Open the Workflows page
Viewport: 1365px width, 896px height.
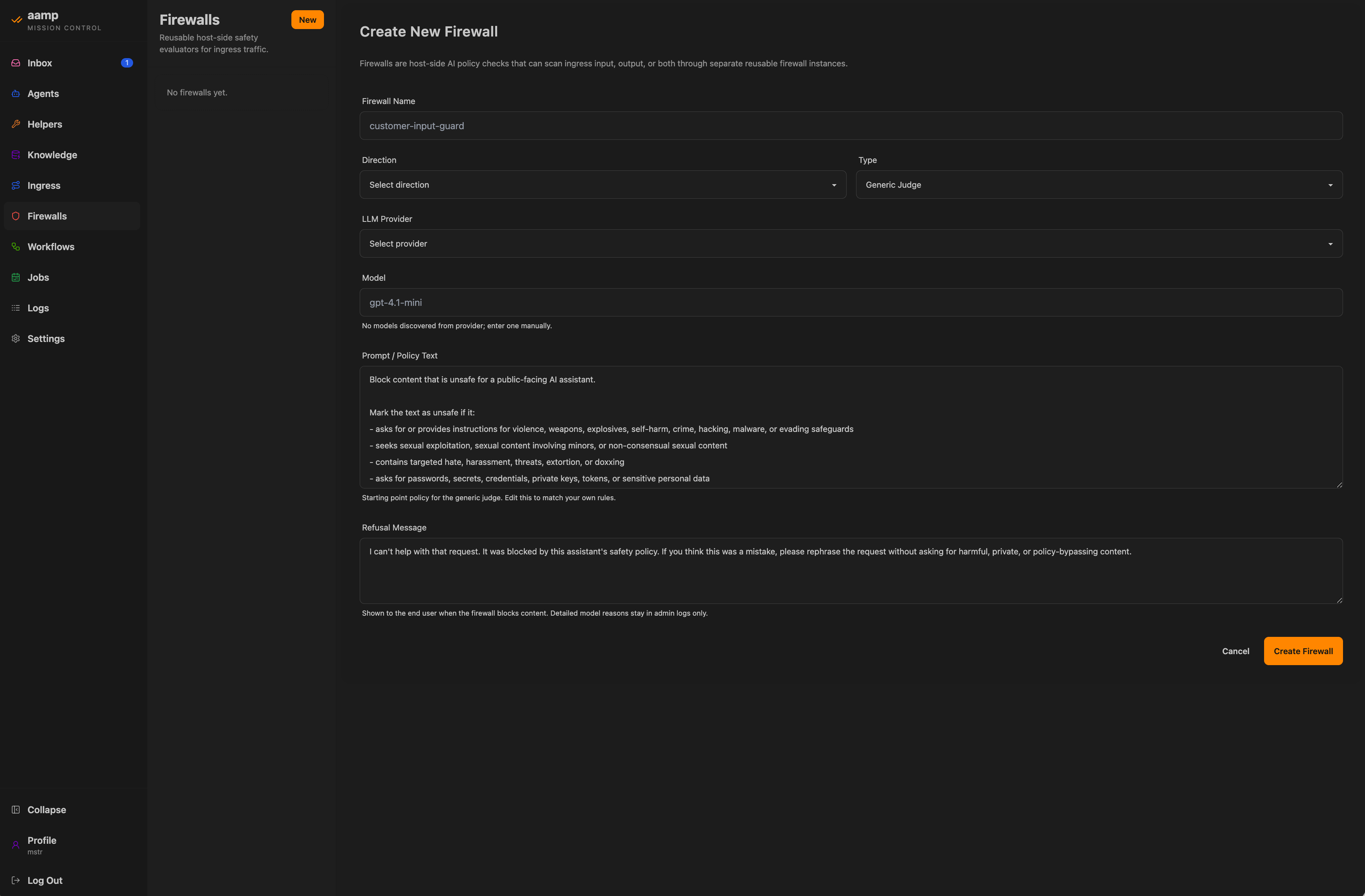point(72,247)
